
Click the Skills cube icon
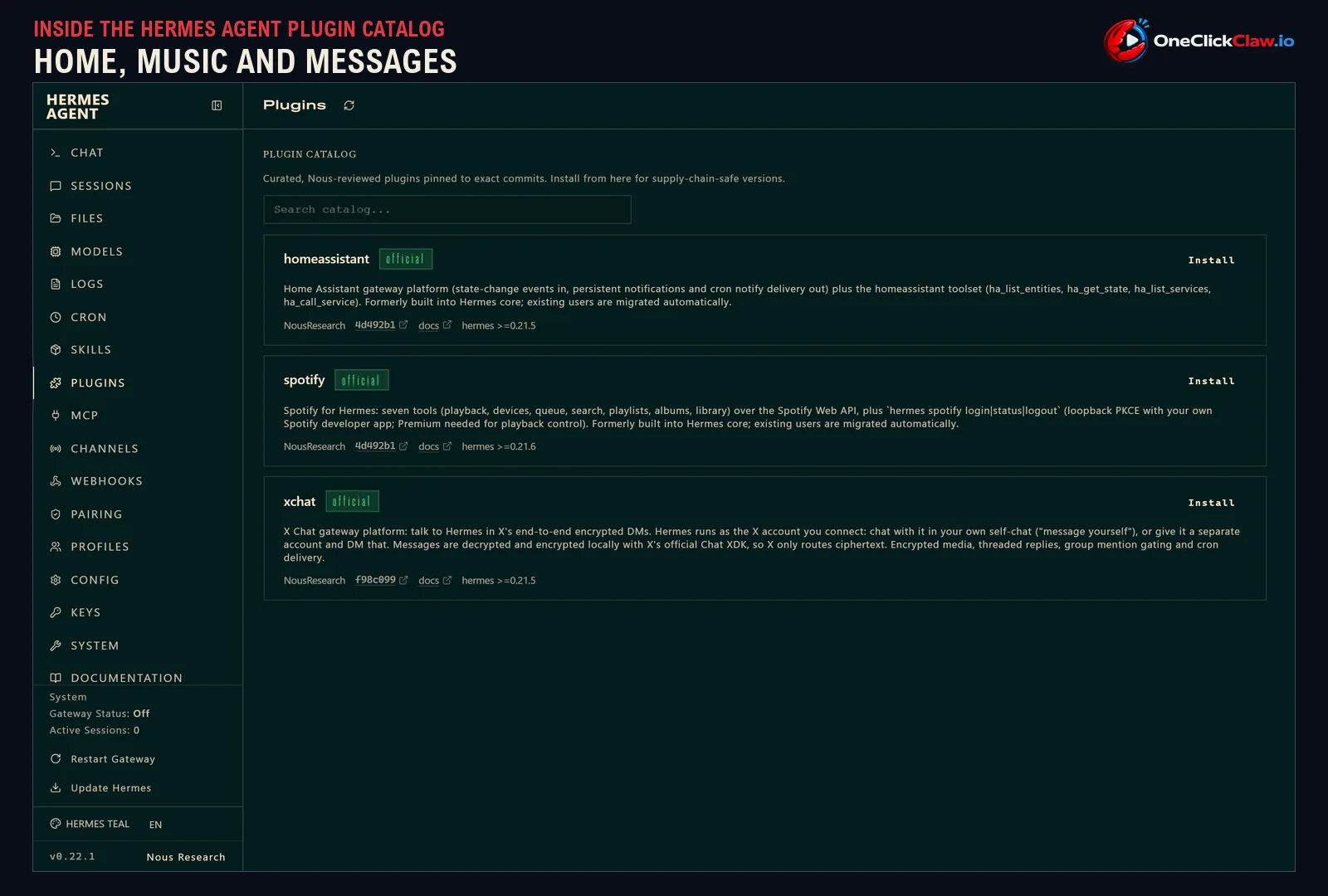pos(56,350)
